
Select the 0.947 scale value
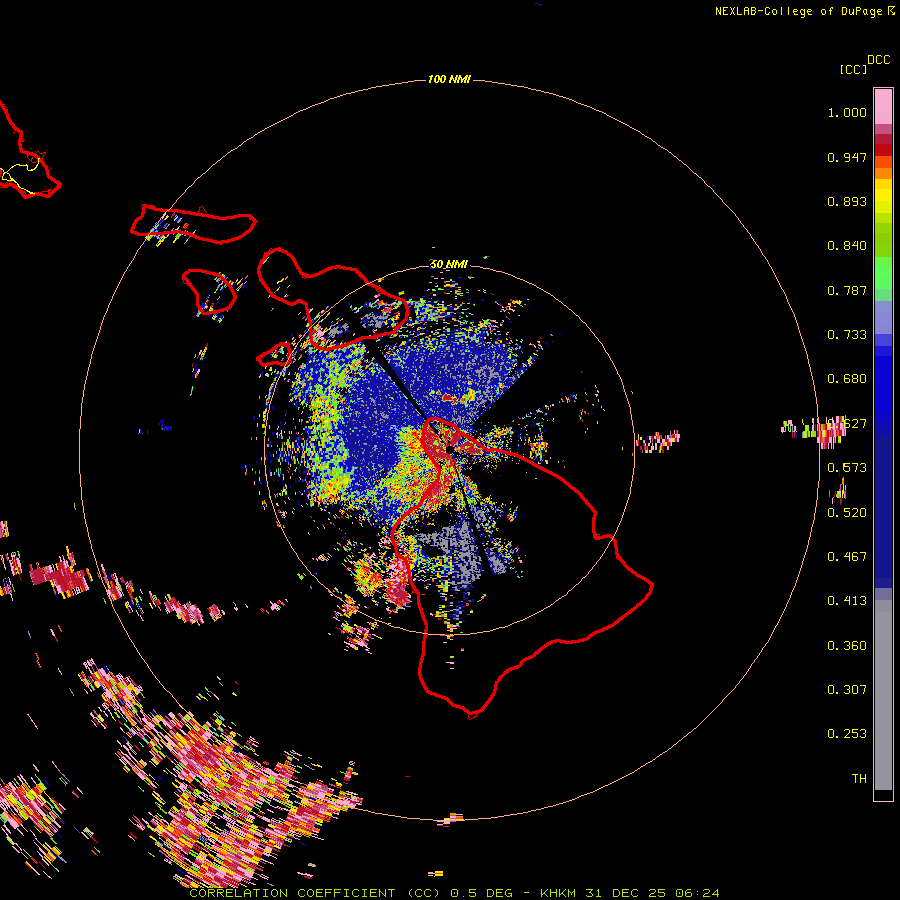tap(847, 157)
